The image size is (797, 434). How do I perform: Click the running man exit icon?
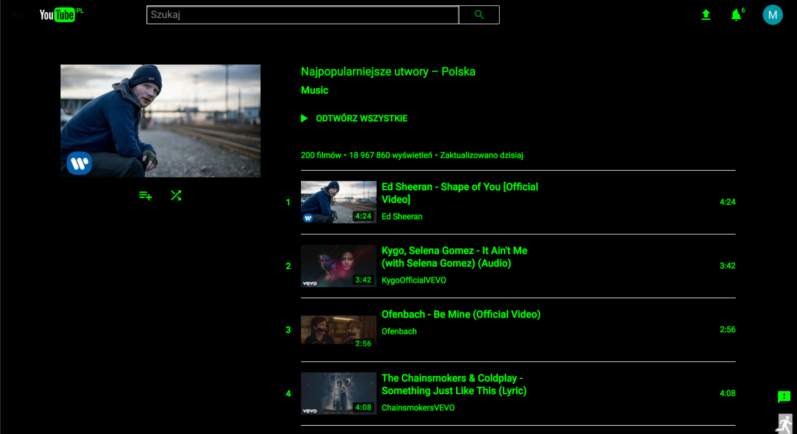point(786,424)
